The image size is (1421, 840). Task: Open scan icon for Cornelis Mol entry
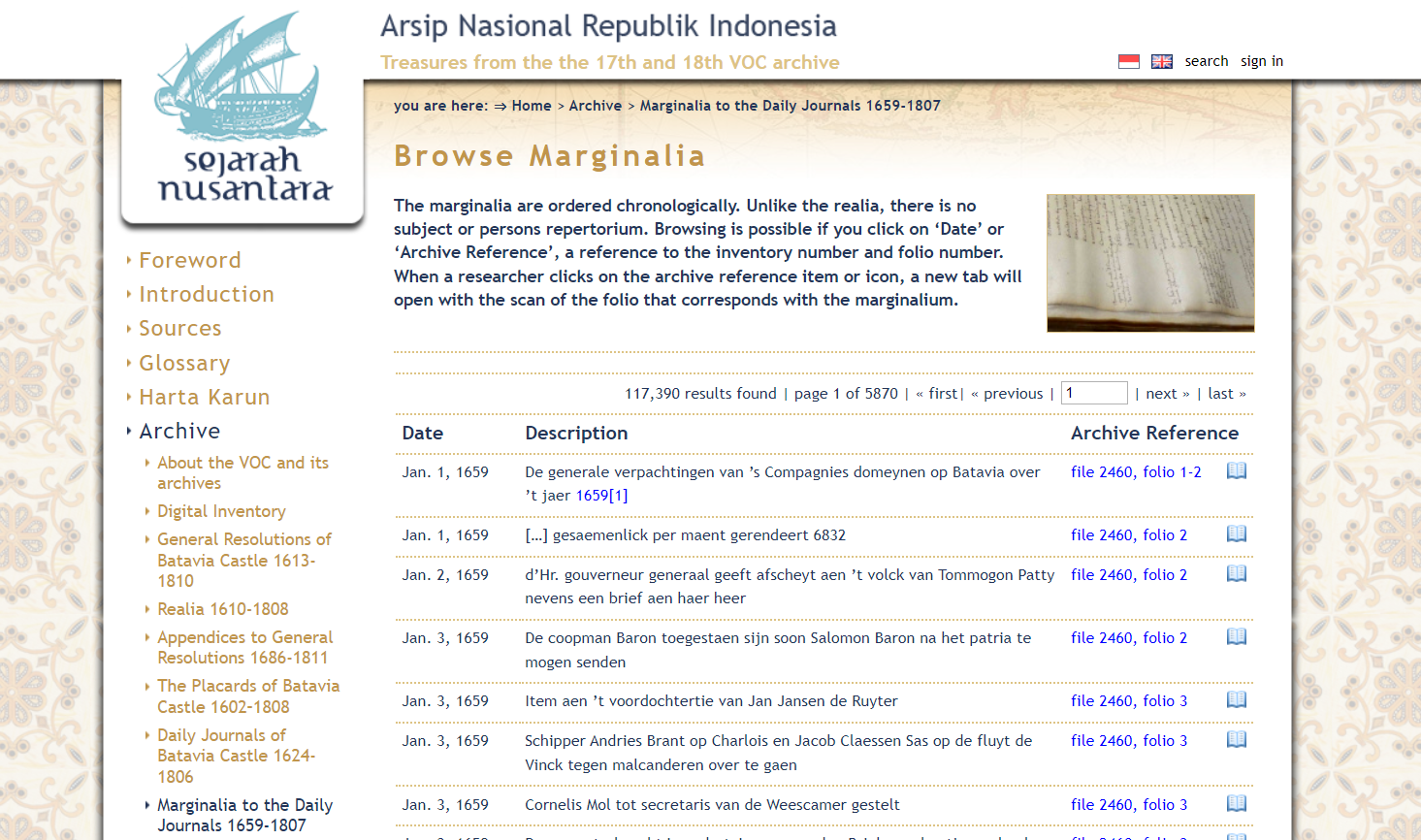point(1237,803)
